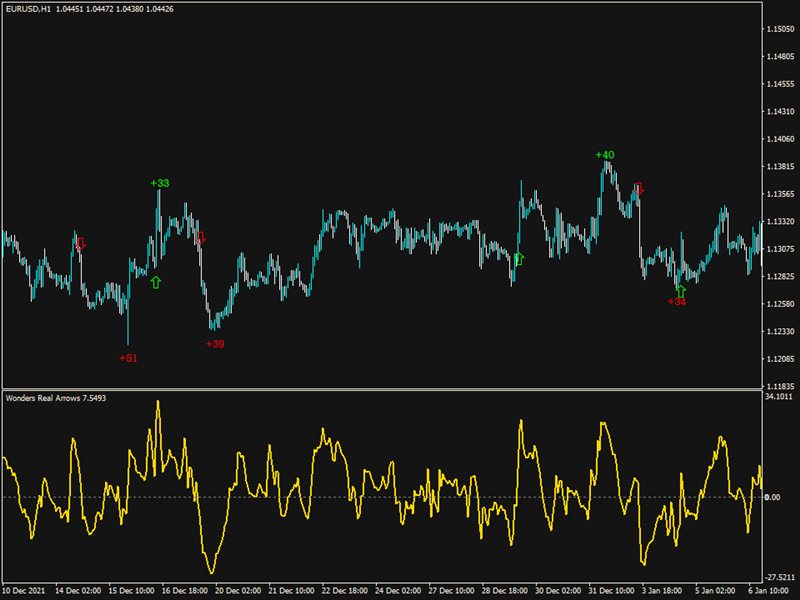Click the 14 Dec 02:00 time axis label
Viewport: 800px width, 600px height.
(78, 591)
